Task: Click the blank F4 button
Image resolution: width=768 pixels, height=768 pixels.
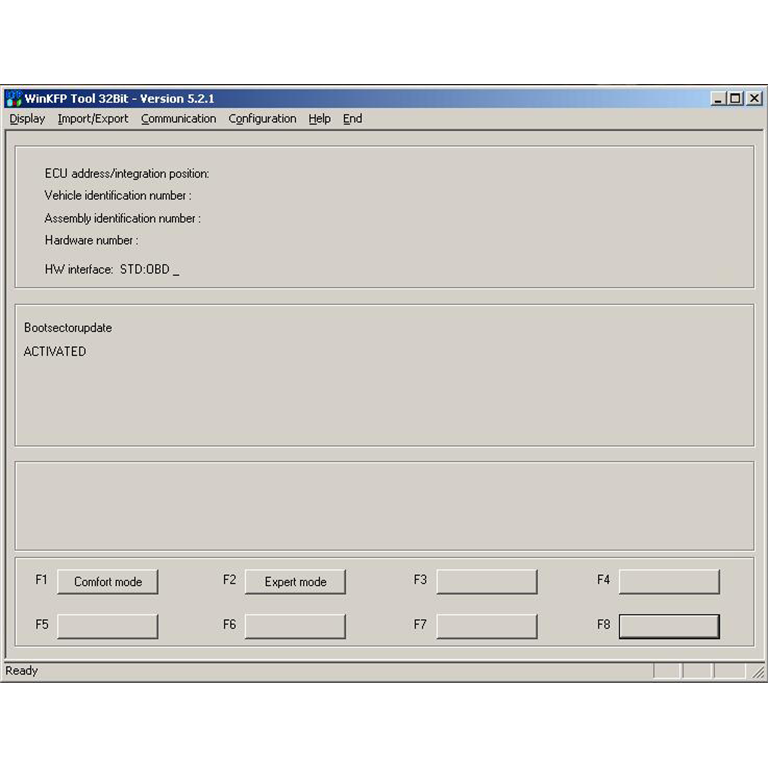Action: point(670,582)
